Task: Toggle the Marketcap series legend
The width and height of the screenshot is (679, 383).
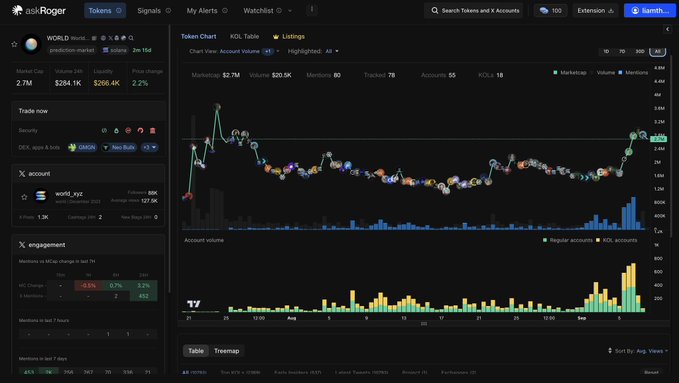Action: 570,72
